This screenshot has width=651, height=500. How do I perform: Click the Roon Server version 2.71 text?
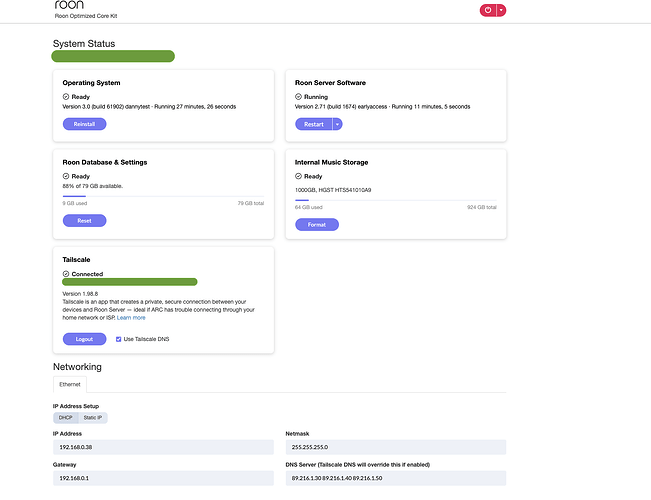click(382, 107)
